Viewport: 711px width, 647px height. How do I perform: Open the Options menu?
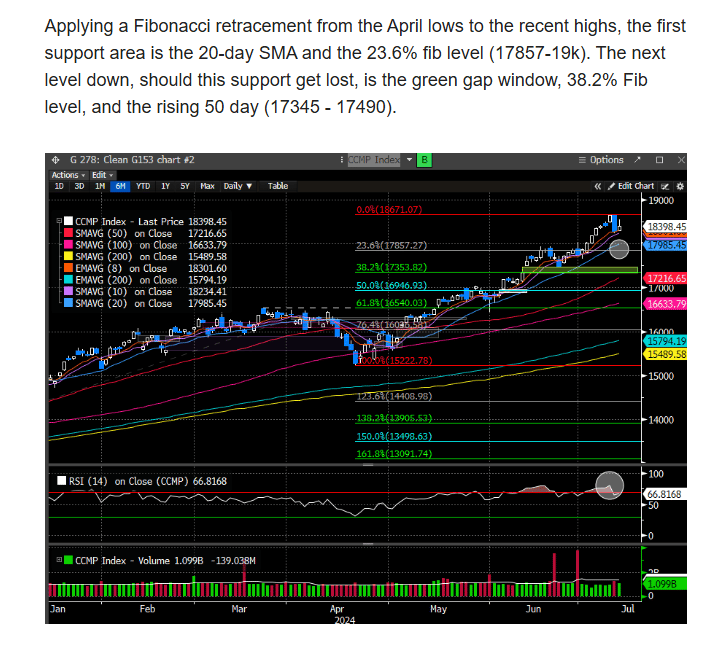[601, 160]
